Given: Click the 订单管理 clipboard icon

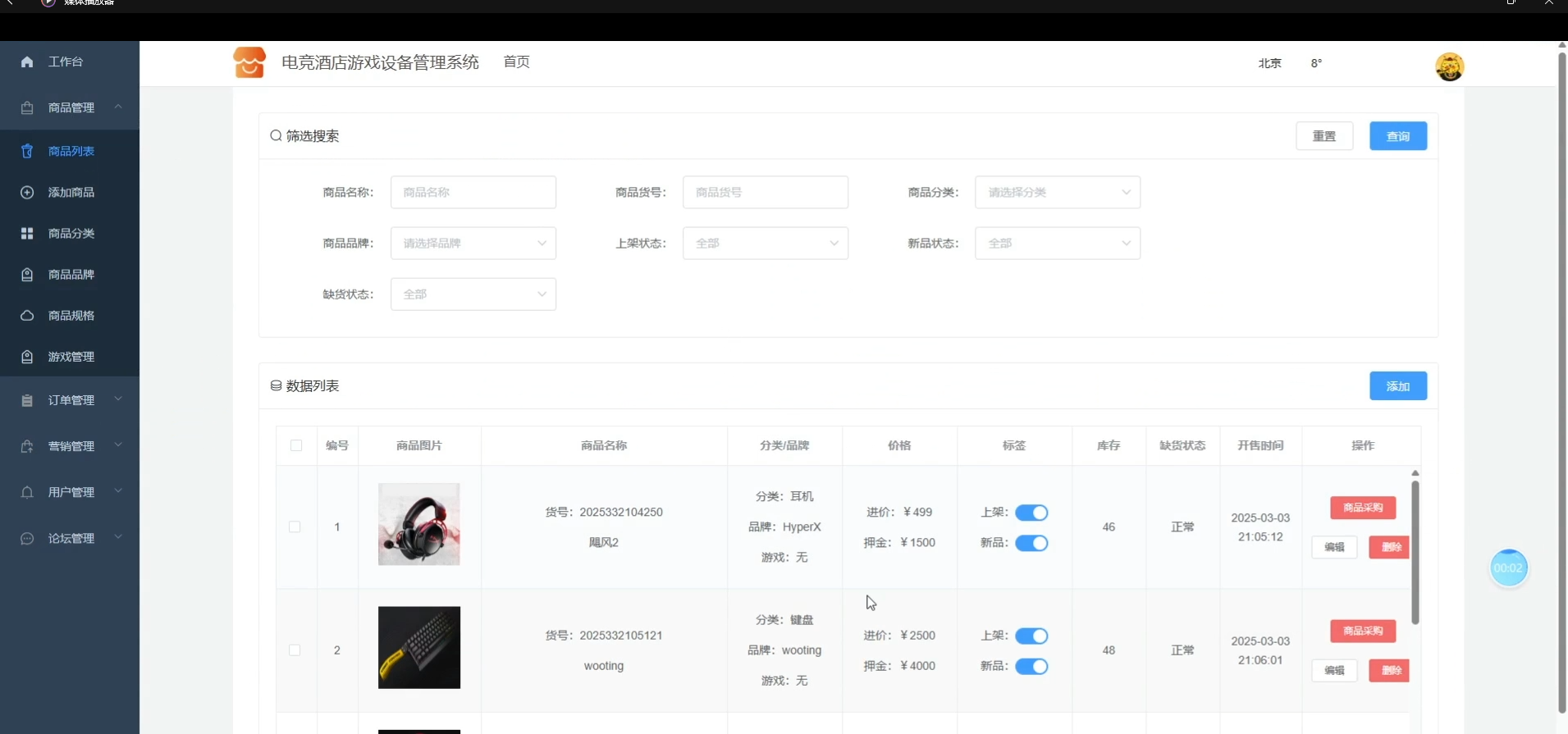Looking at the screenshot, I should (27, 400).
